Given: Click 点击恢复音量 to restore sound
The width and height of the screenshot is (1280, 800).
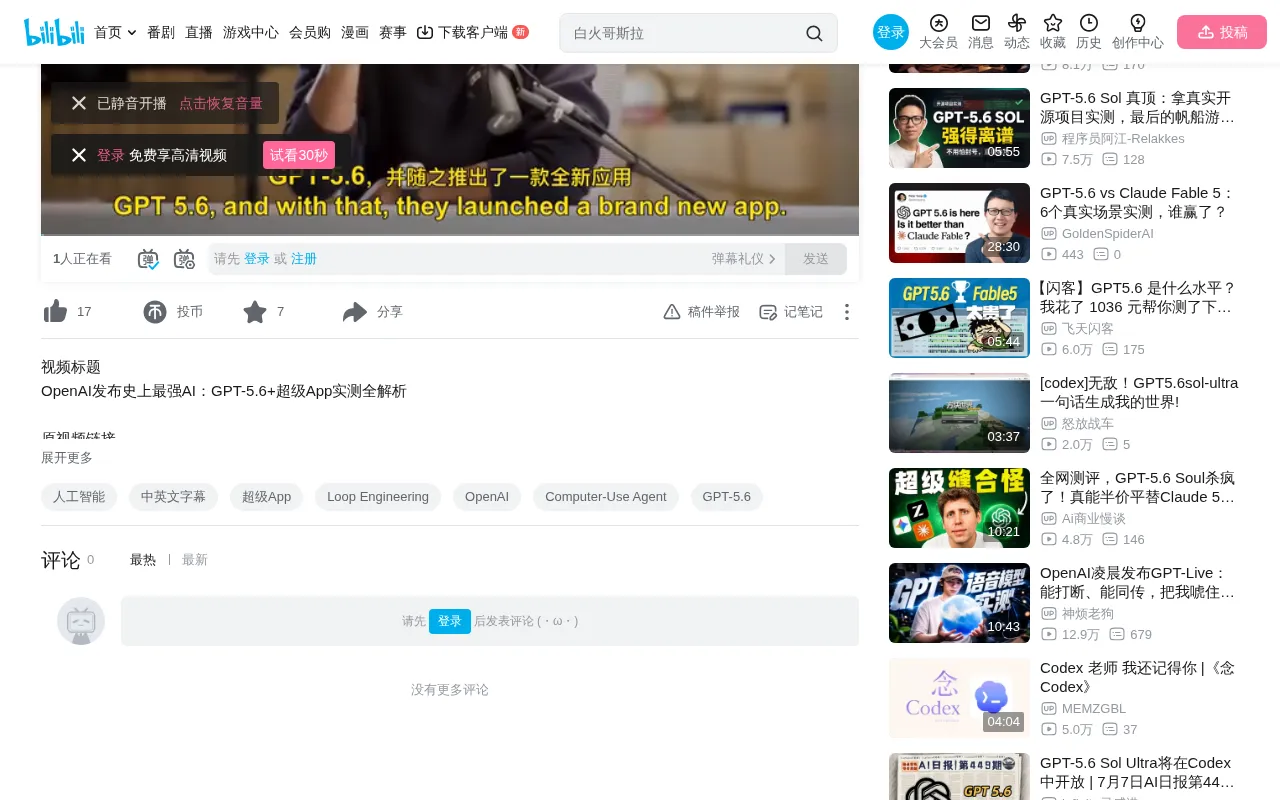Looking at the screenshot, I should click(x=221, y=103).
